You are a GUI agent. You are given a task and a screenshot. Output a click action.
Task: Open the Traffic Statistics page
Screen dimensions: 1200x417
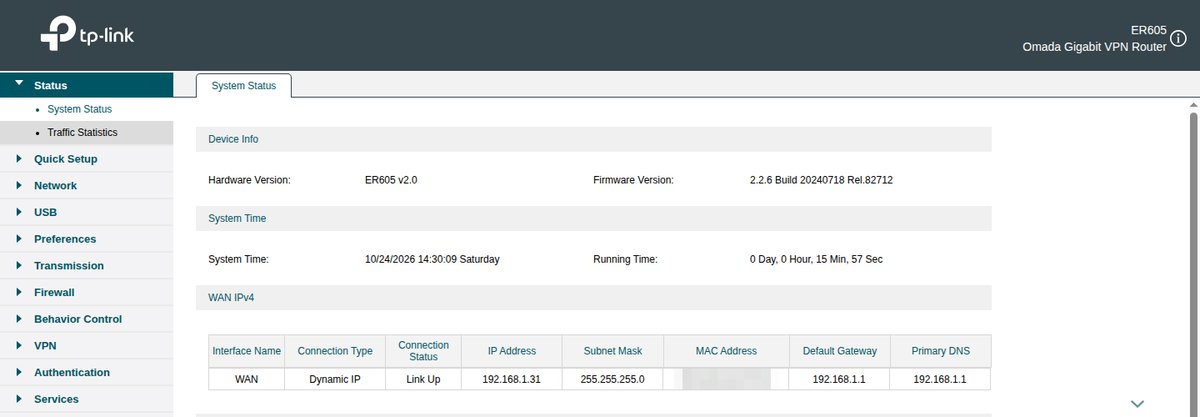tap(82, 132)
